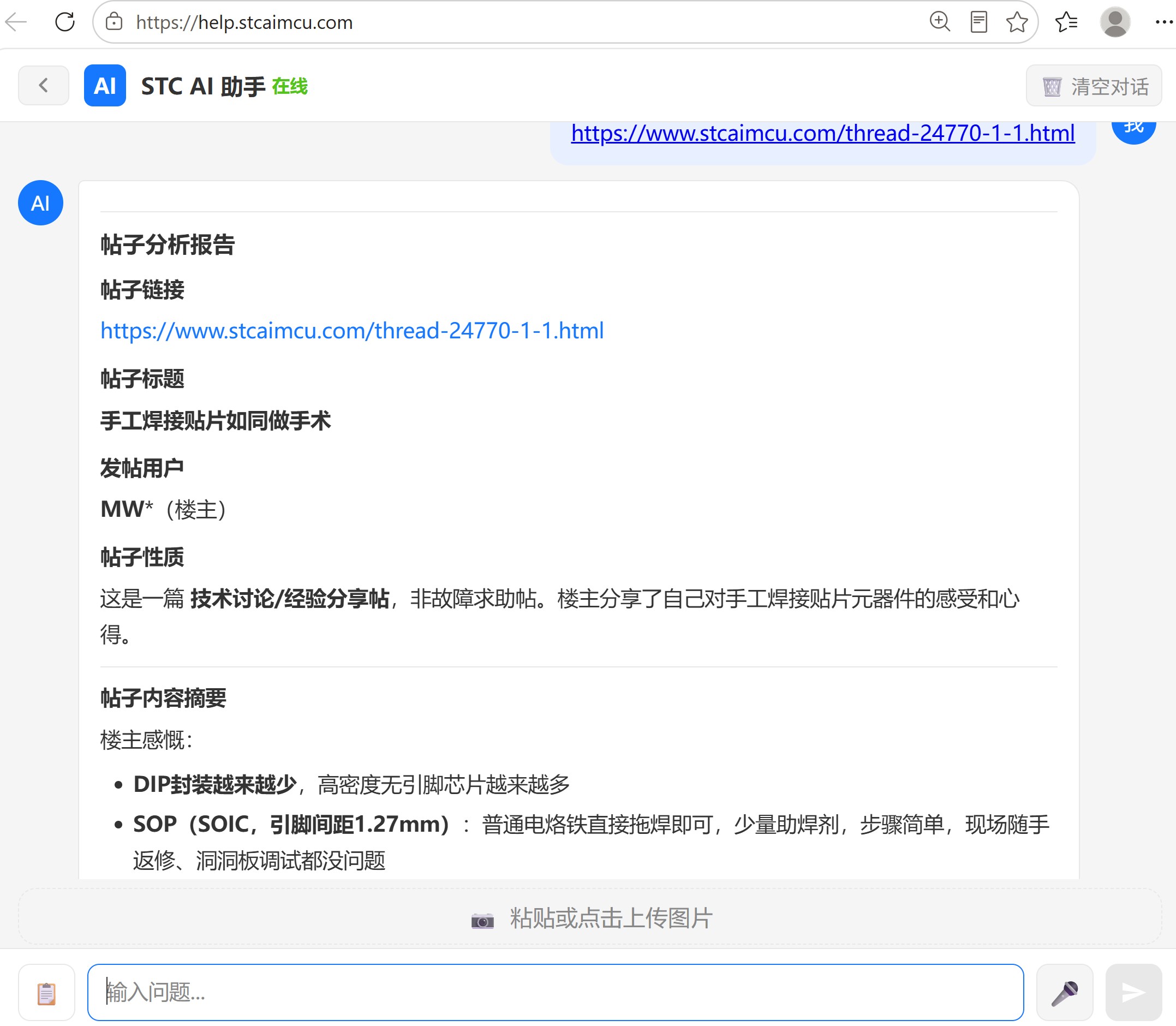The width and height of the screenshot is (1176, 1026).
Task: Click the camera icon in upload area
Action: click(482, 920)
